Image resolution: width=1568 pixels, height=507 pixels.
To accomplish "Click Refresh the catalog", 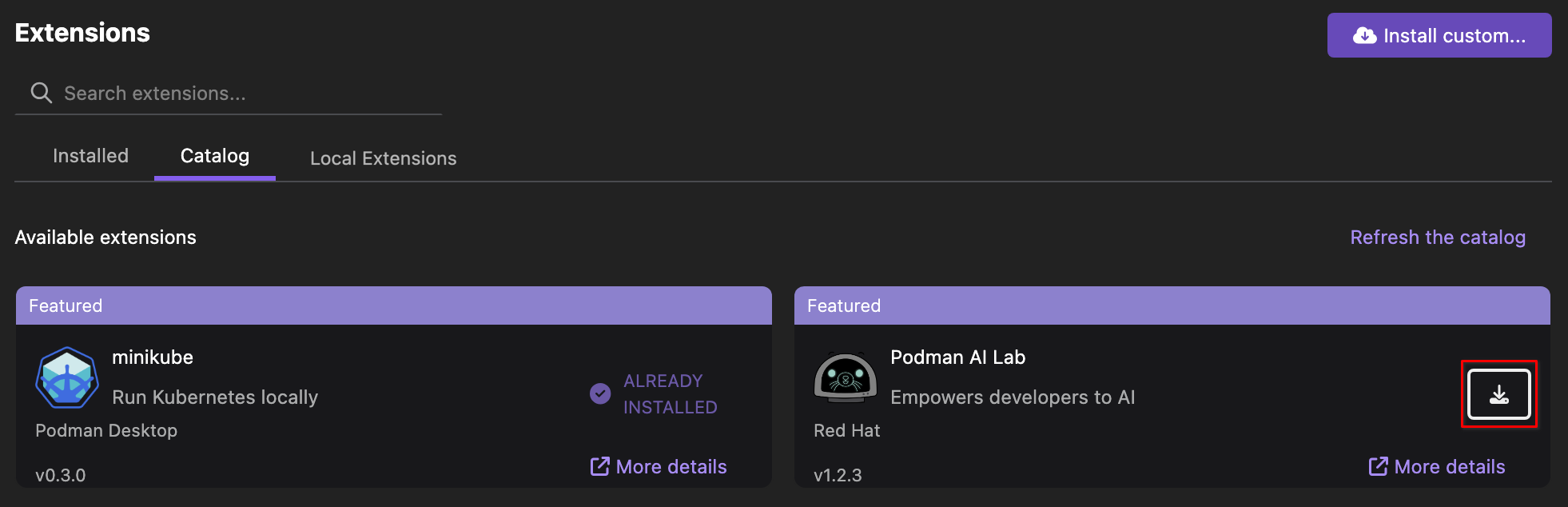I will 1437,237.
